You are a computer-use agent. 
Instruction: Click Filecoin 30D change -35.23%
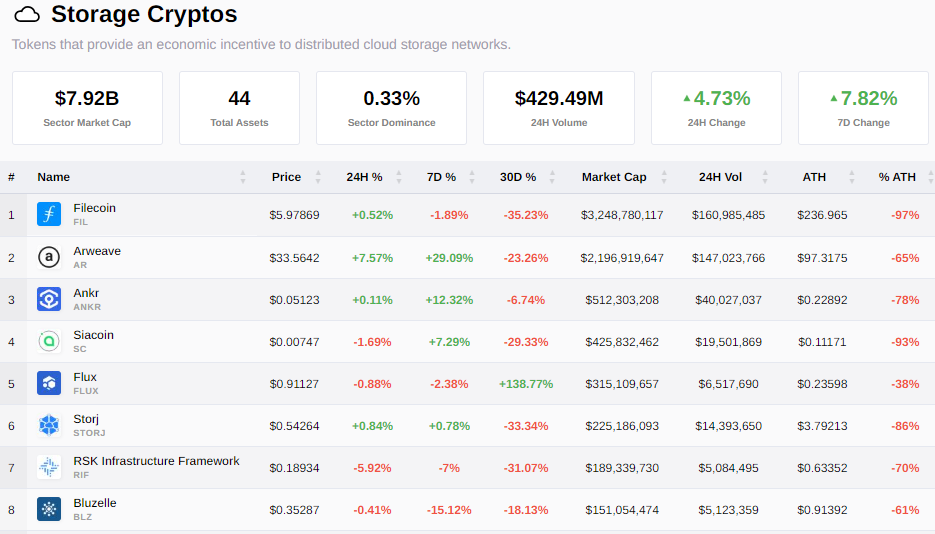pyautogui.click(x=526, y=215)
